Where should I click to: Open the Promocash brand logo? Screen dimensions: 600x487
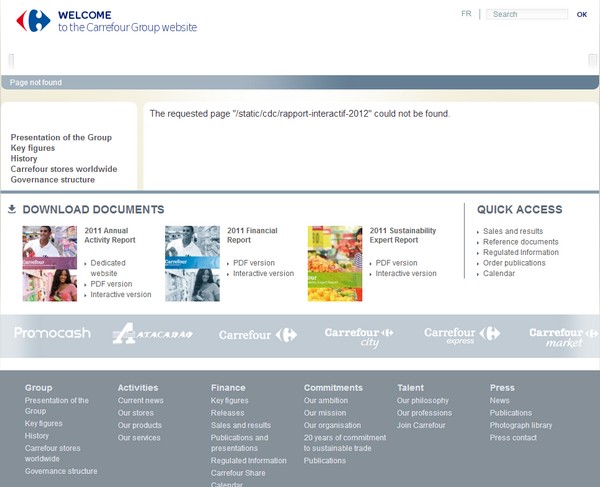[x=52, y=334]
